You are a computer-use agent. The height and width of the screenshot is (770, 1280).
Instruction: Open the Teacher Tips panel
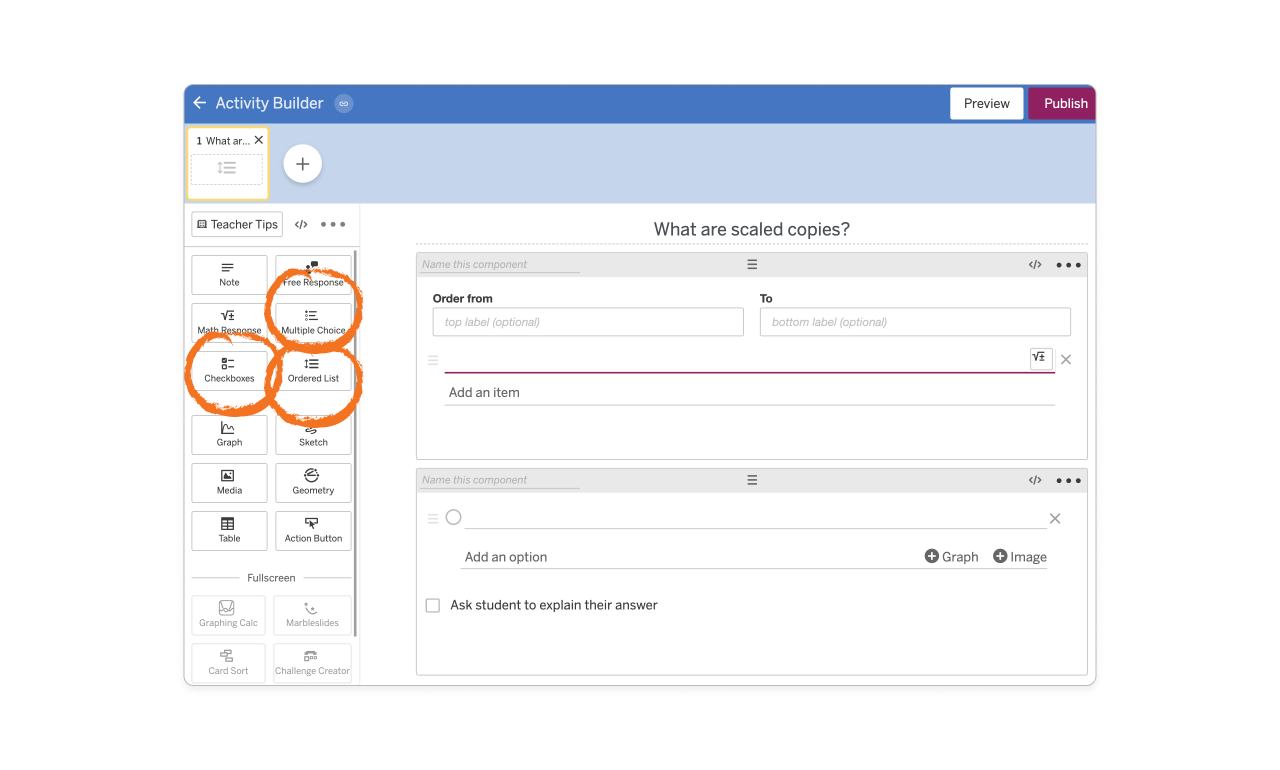pyautogui.click(x=236, y=224)
